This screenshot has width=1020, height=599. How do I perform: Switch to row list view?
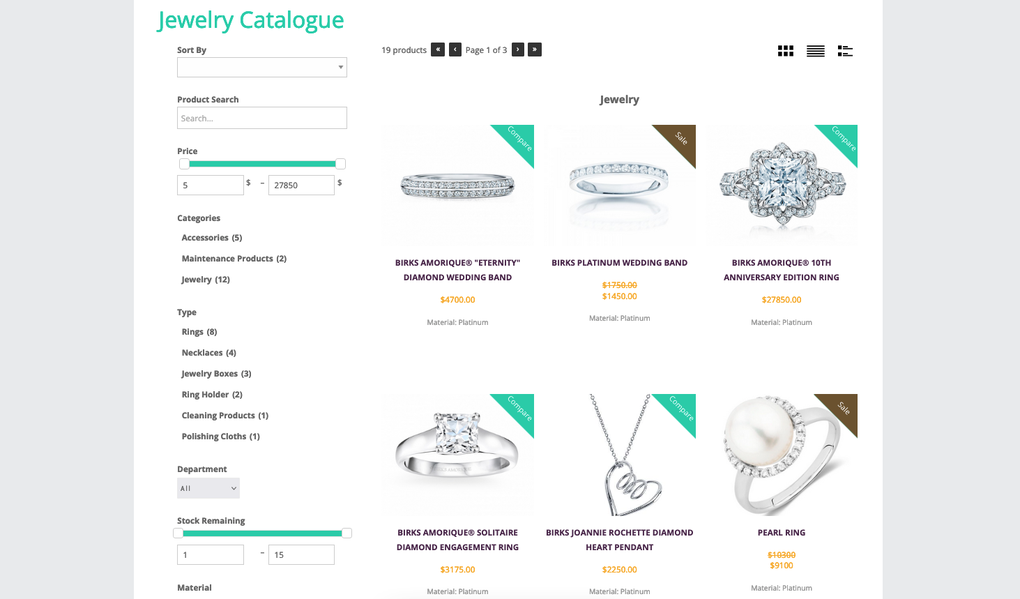[x=815, y=50]
